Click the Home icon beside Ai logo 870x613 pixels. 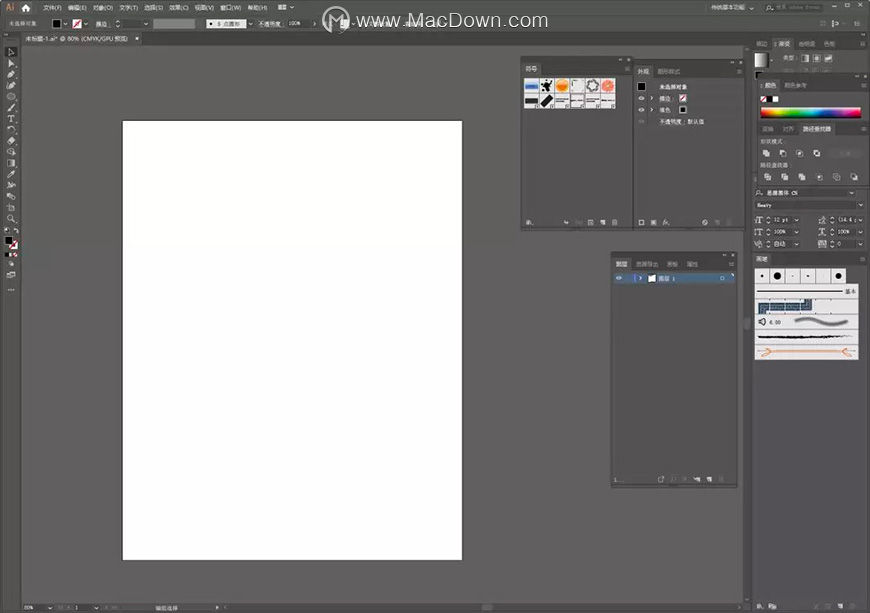coord(26,8)
